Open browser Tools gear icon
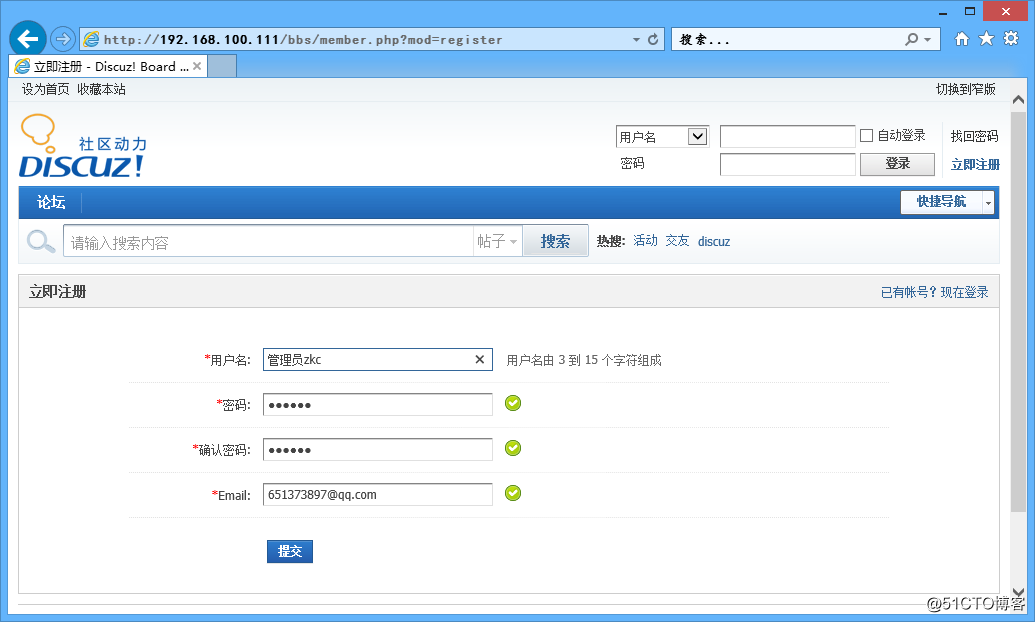This screenshot has height=622, width=1035. 1011,38
